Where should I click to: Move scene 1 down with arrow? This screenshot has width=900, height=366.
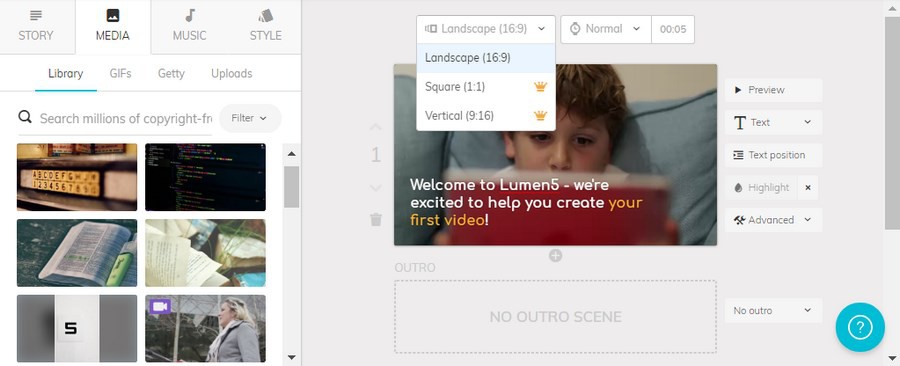[375, 188]
